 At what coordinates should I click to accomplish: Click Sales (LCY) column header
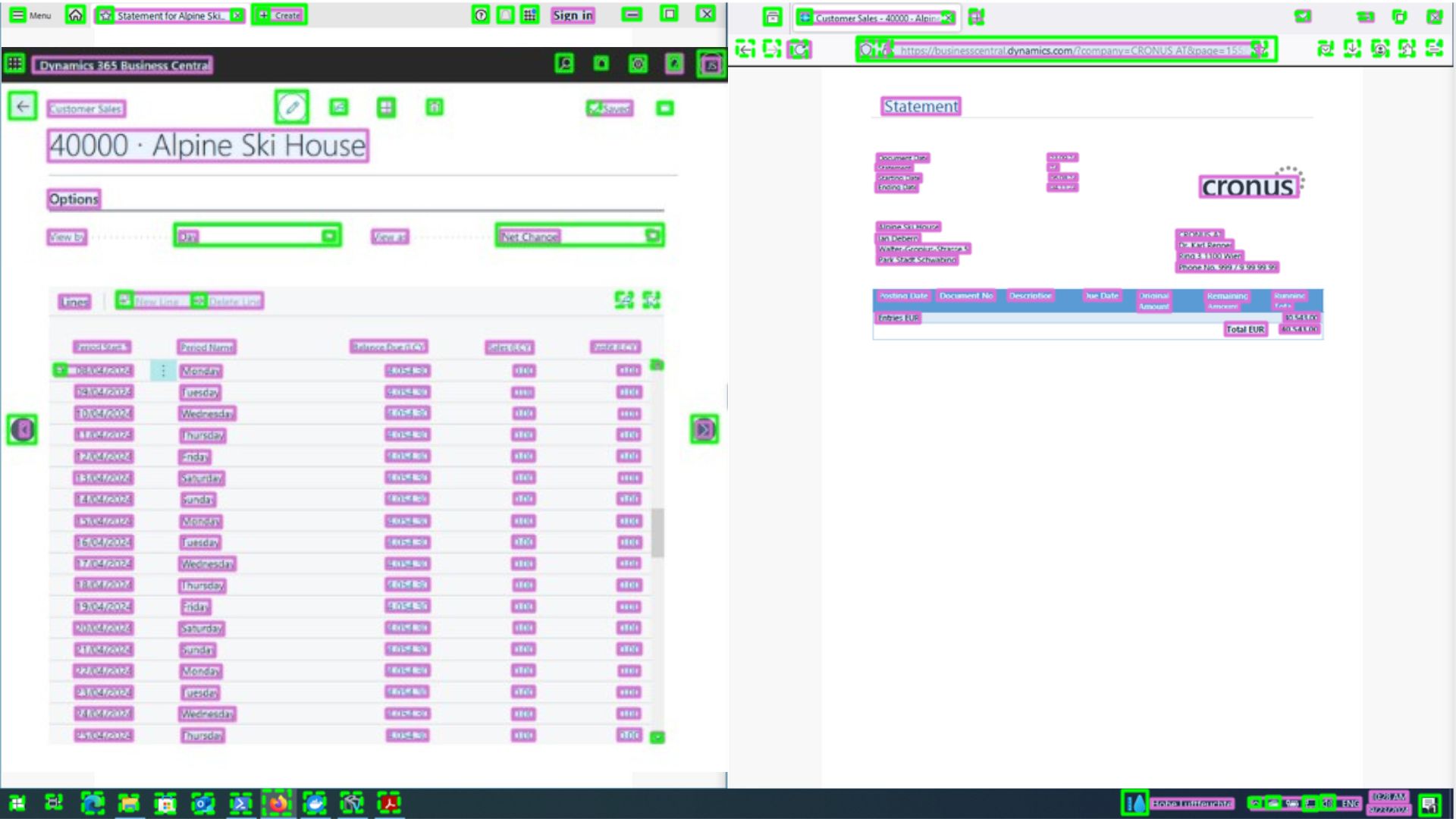click(510, 347)
